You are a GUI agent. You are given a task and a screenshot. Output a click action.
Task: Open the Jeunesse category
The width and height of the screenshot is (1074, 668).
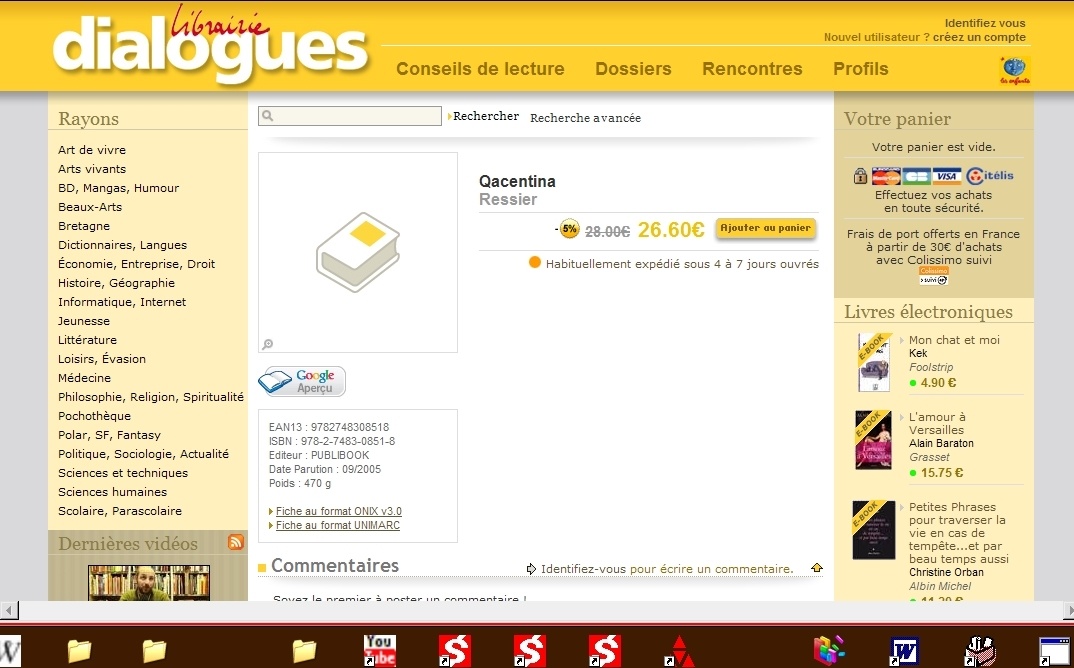pyautogui.click(x=84, y=321)
